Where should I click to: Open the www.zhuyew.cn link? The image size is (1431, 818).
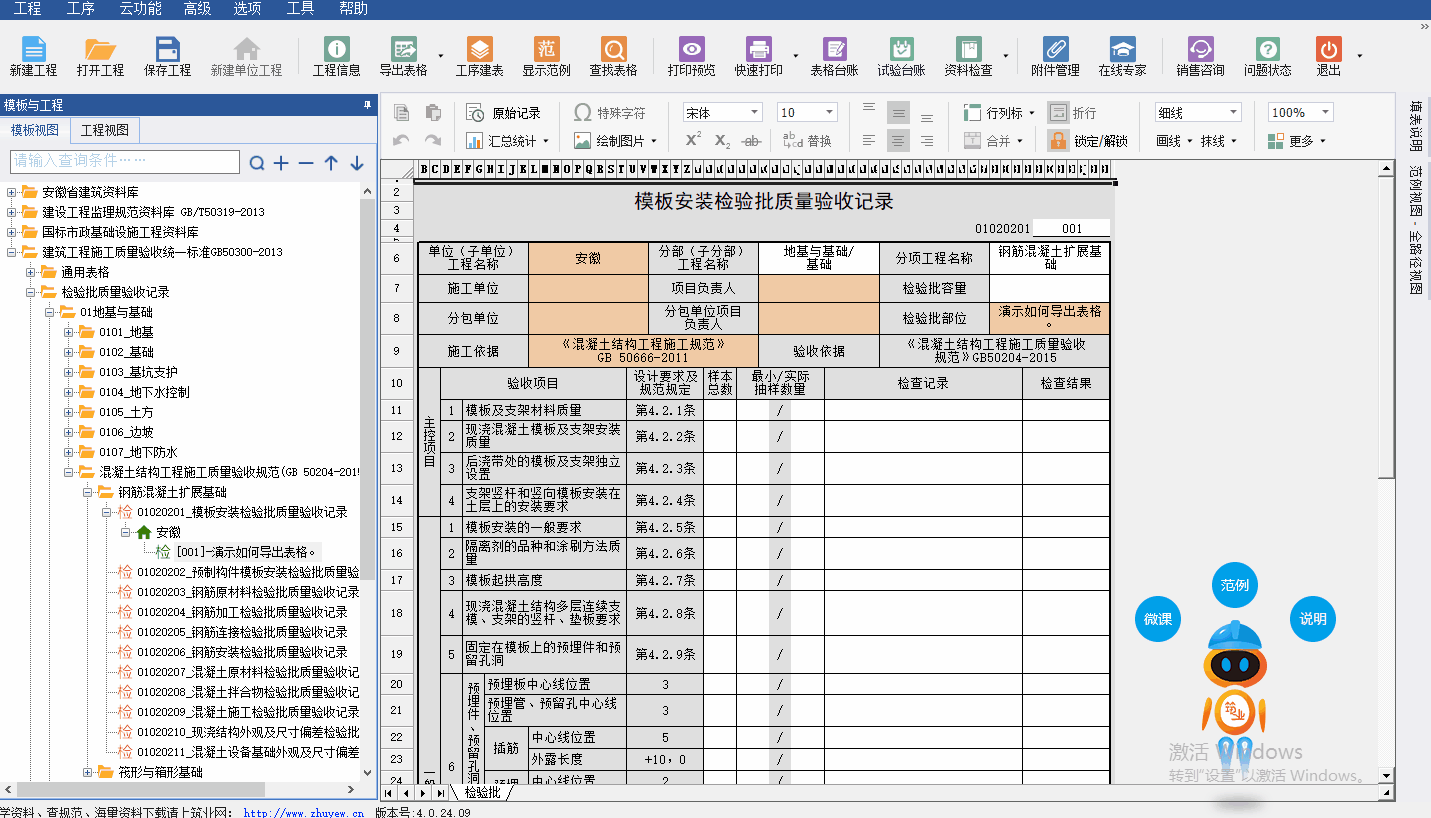303,813
